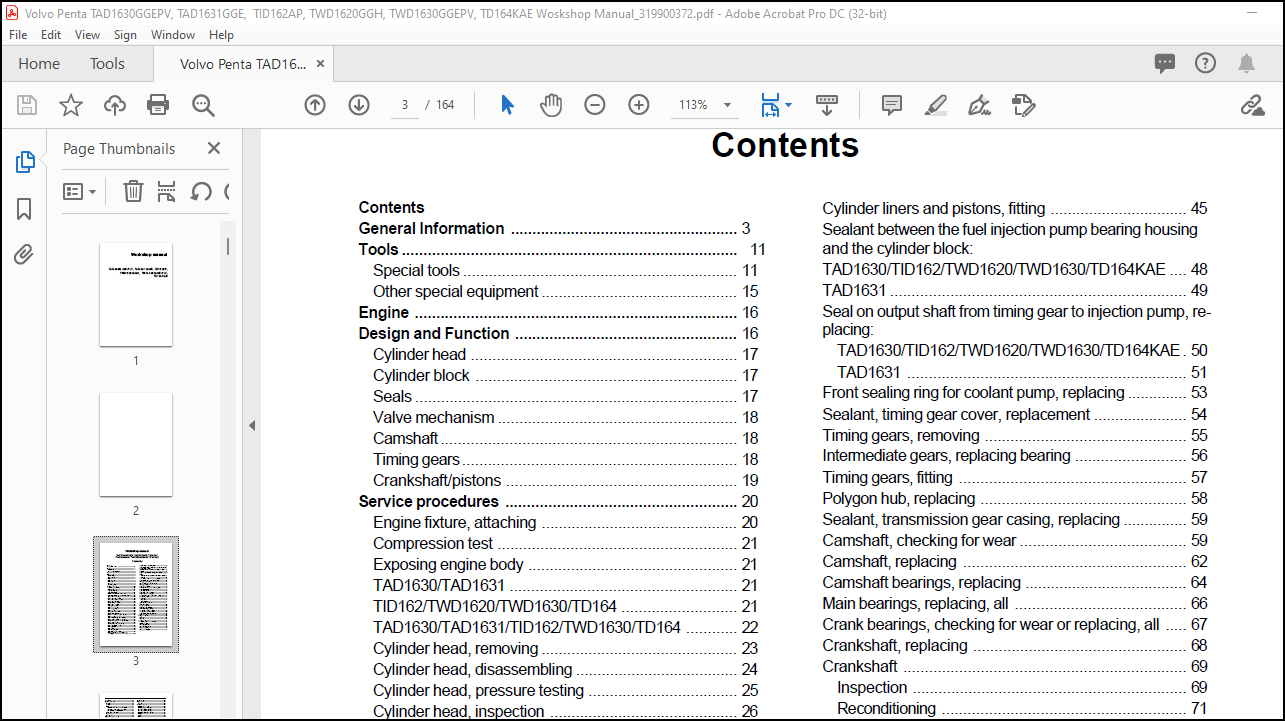Close the Volvo Penta document tab
Viewport: 1285px width, 721px height.
click(320, 63)
